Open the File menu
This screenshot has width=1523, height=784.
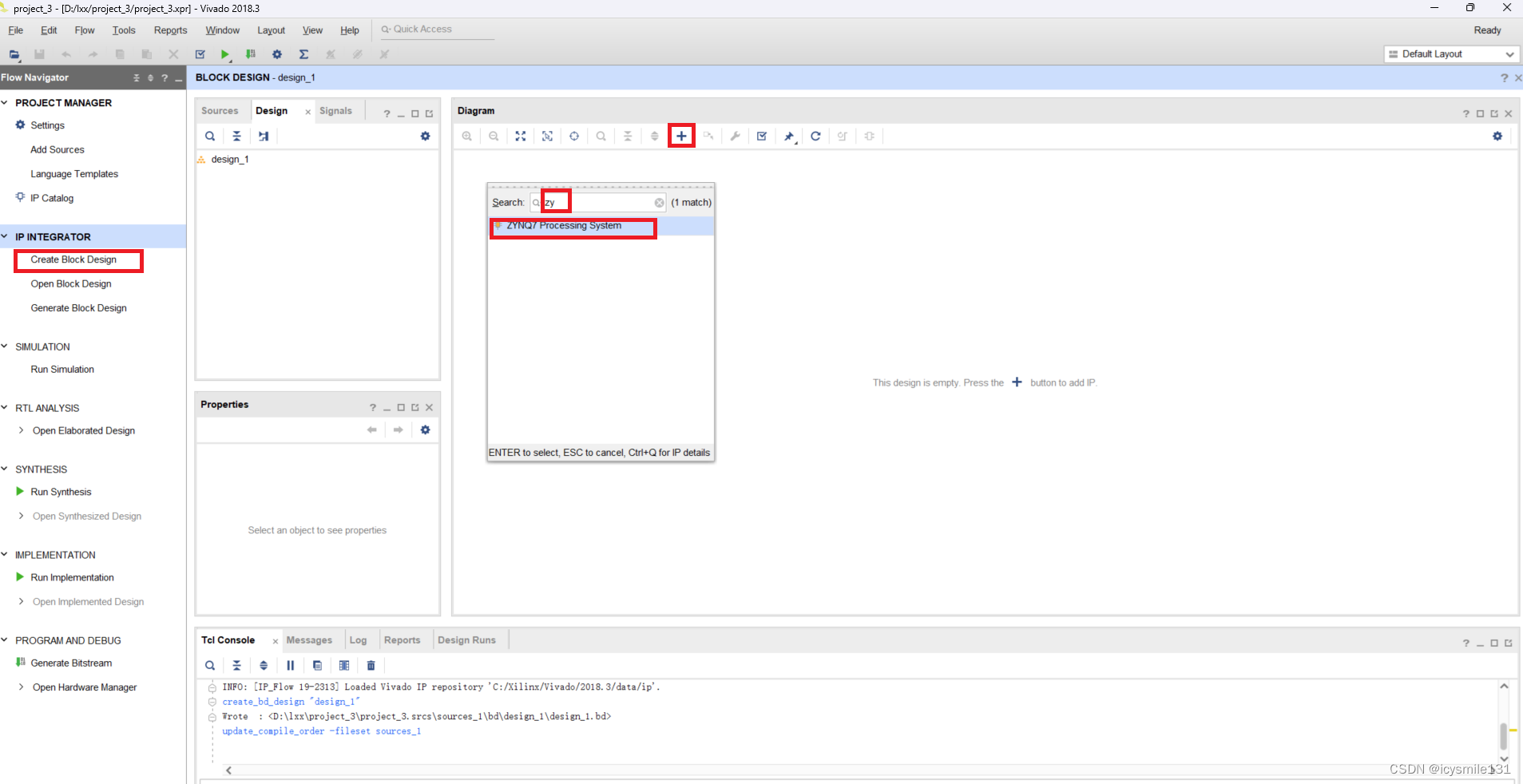pyautogui.click(x=16, y=30)
